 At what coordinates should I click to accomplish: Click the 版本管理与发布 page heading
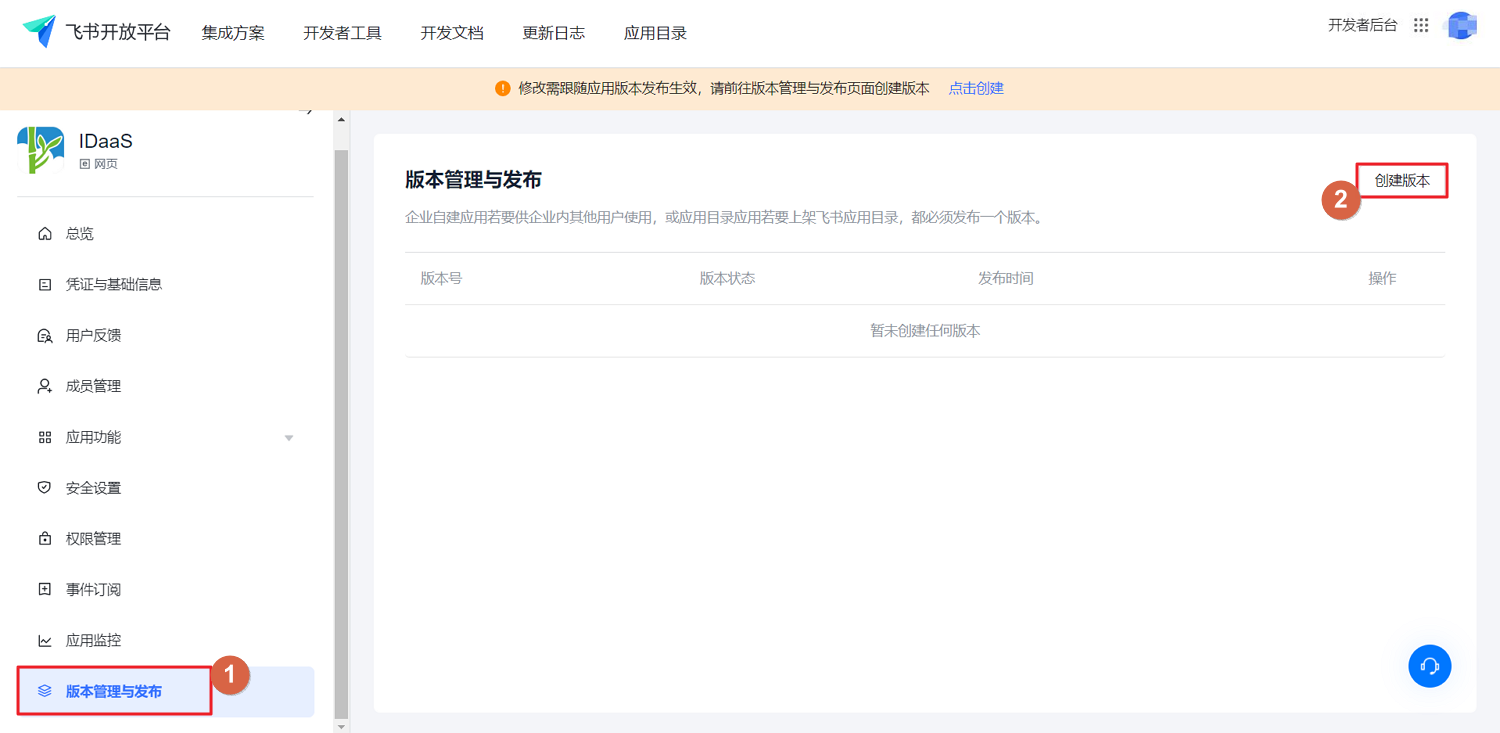[x=473, y=180]
